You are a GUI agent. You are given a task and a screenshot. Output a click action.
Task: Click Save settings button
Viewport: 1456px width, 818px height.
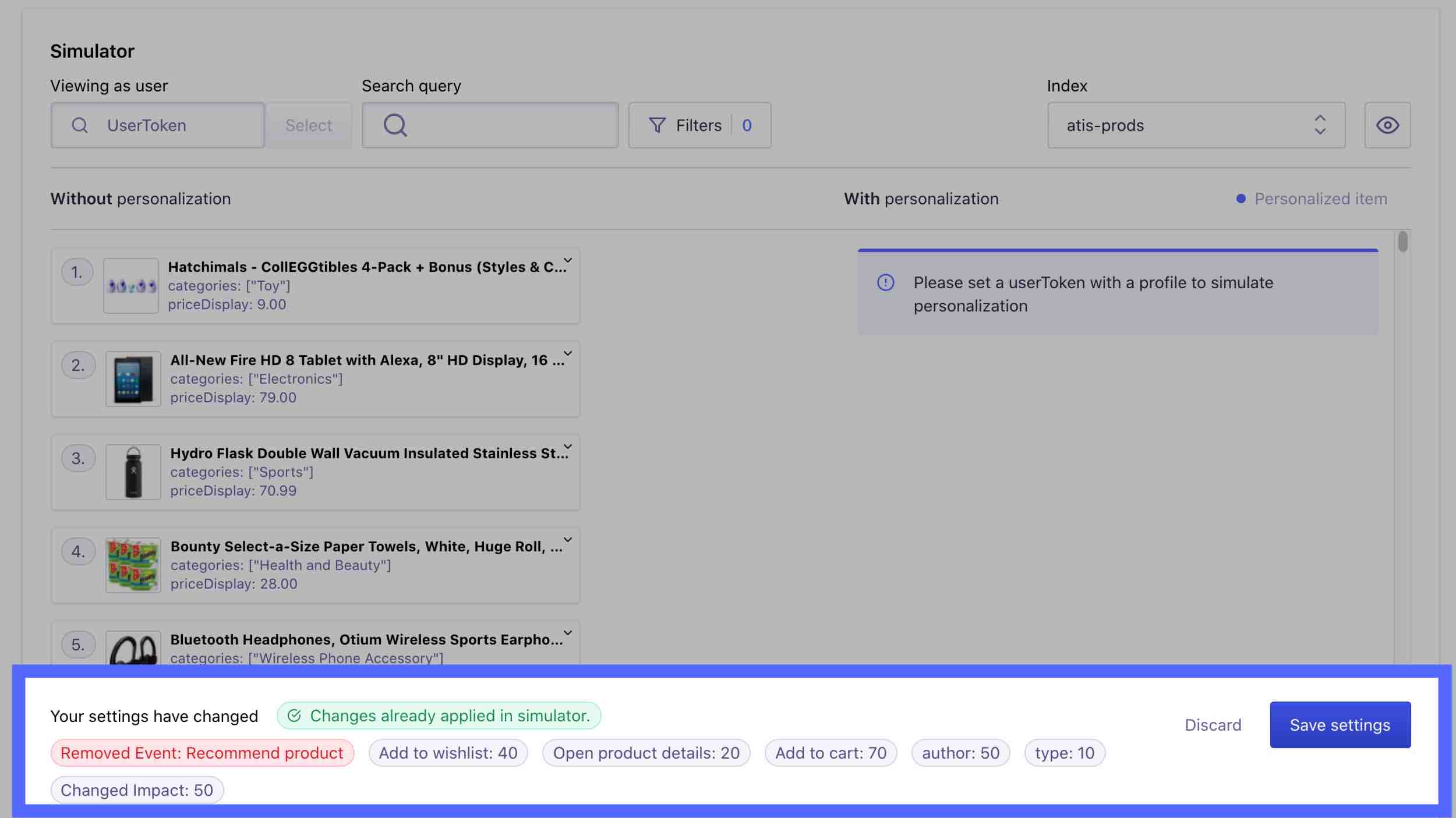(x=1339, y=724)
